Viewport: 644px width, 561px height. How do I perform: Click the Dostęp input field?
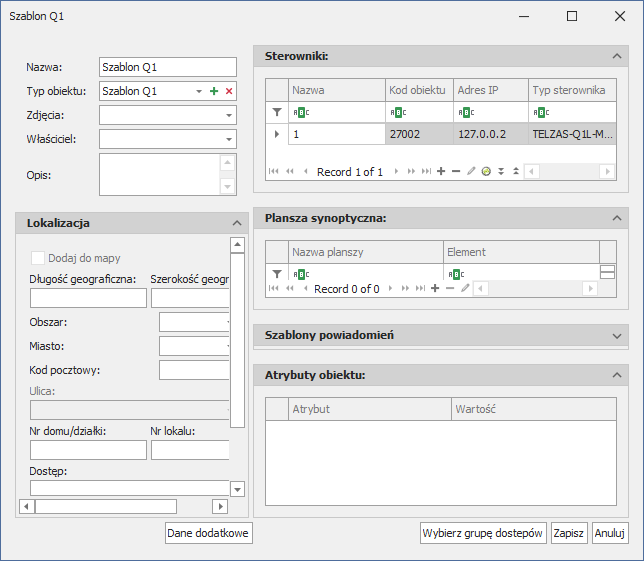click(130, 488)
